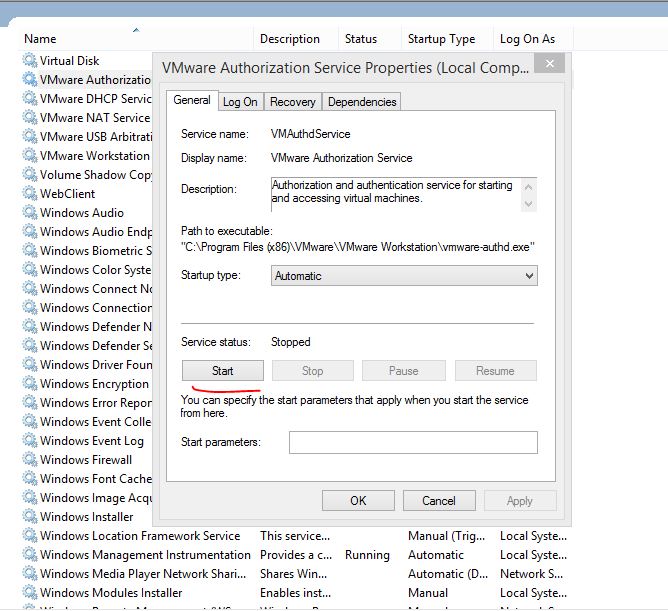Click the VMAuthdService service name text
Image resolution: width=668 pixels, height=611 pixels.
(x=311, y=134)
